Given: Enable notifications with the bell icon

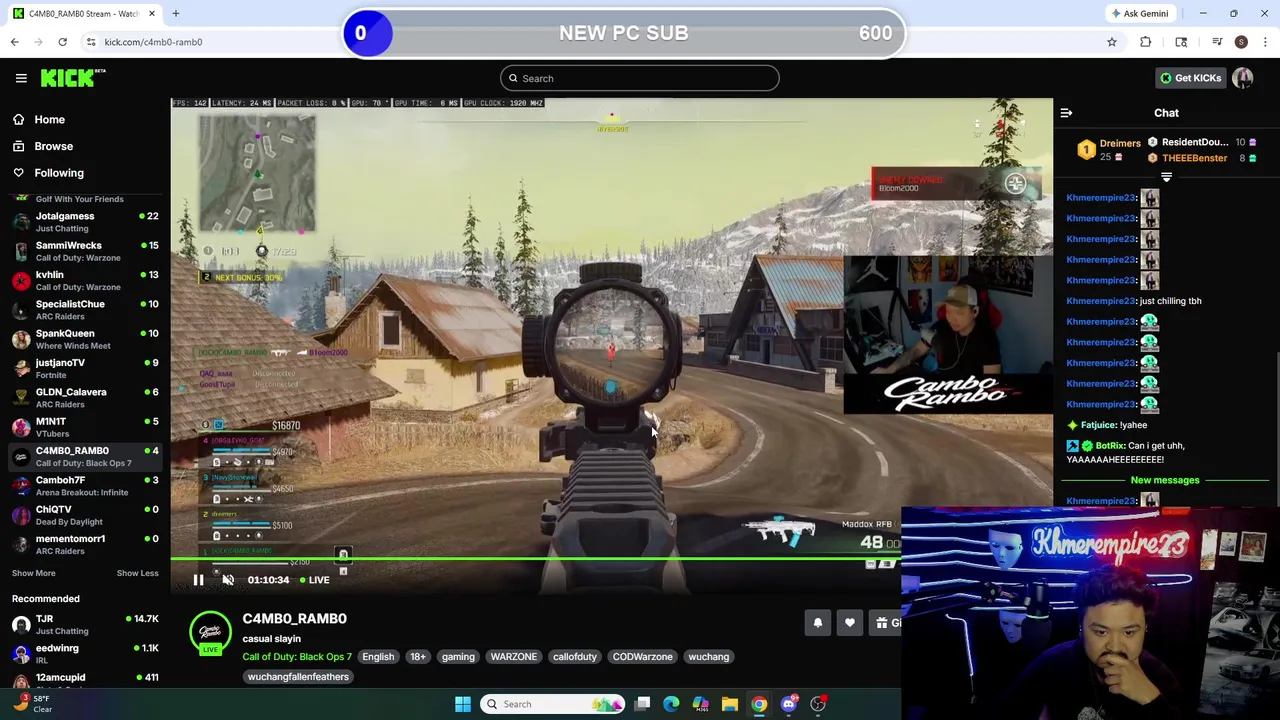Looking at the screenshot, I should click(x=817, y=623).
